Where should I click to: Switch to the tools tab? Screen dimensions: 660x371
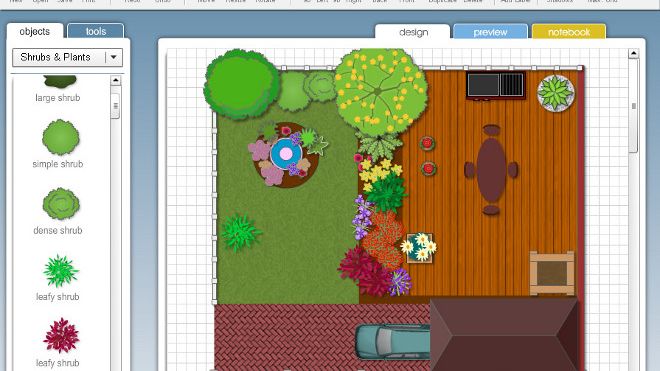pos(96,32)
